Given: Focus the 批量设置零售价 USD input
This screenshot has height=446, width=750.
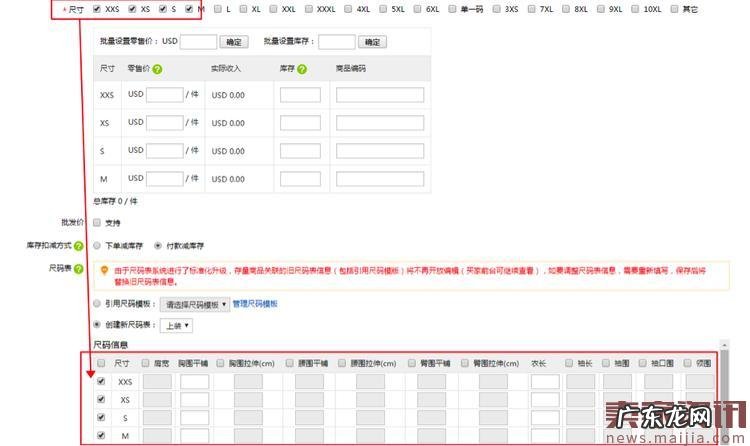Looking at the screenshot, I should [x=199, y=42].
